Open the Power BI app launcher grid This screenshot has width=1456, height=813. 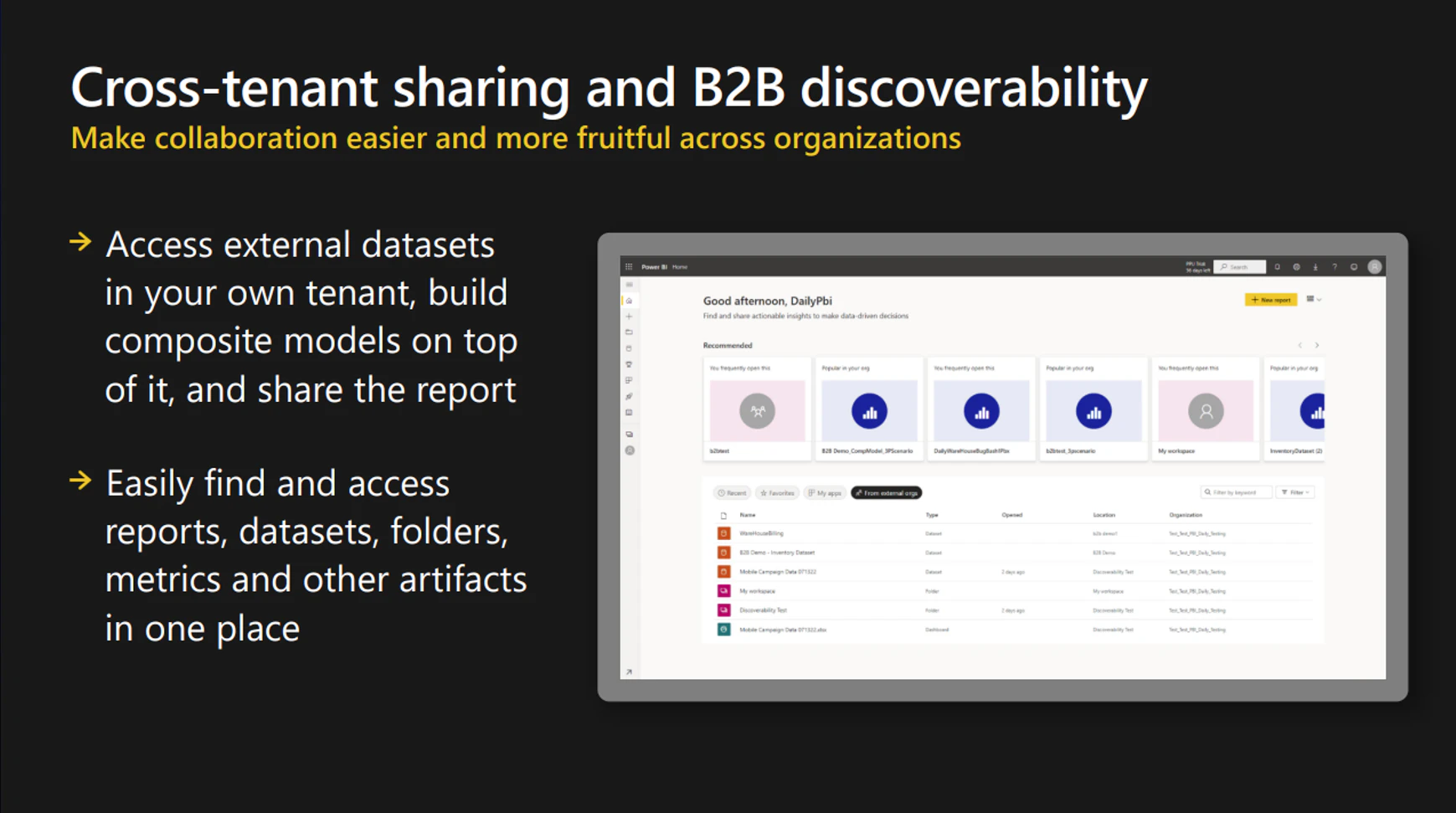(x=629, y=267)
